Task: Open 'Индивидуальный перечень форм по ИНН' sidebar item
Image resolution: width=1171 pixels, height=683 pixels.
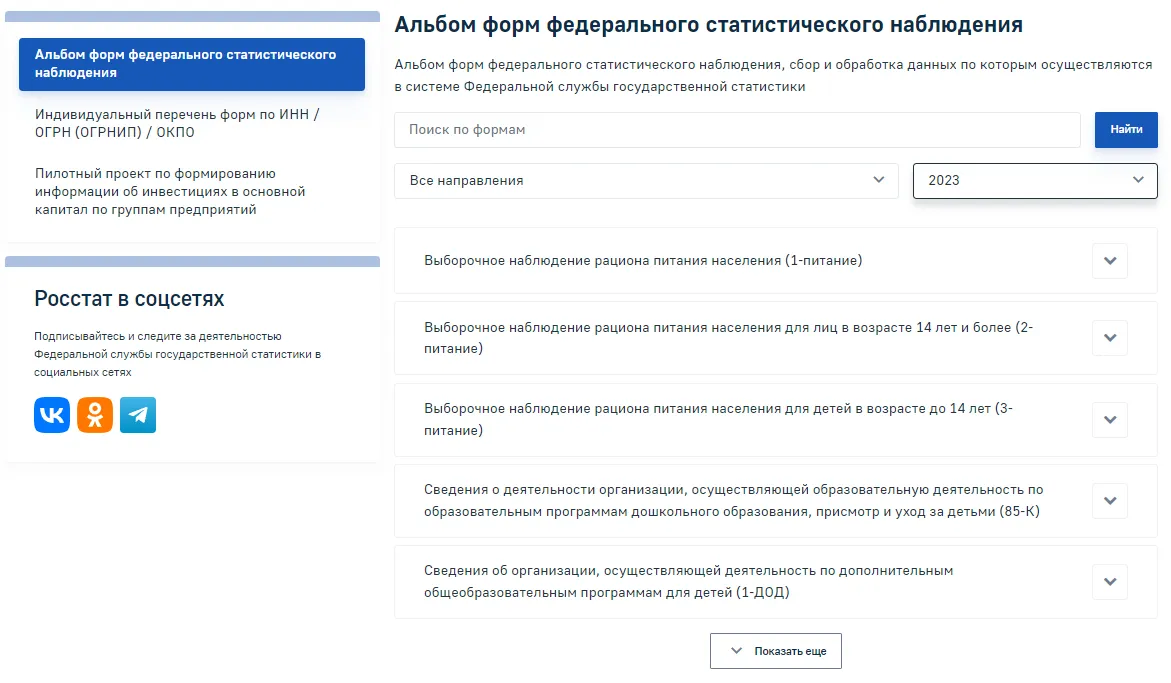Action: pos(177,123)
